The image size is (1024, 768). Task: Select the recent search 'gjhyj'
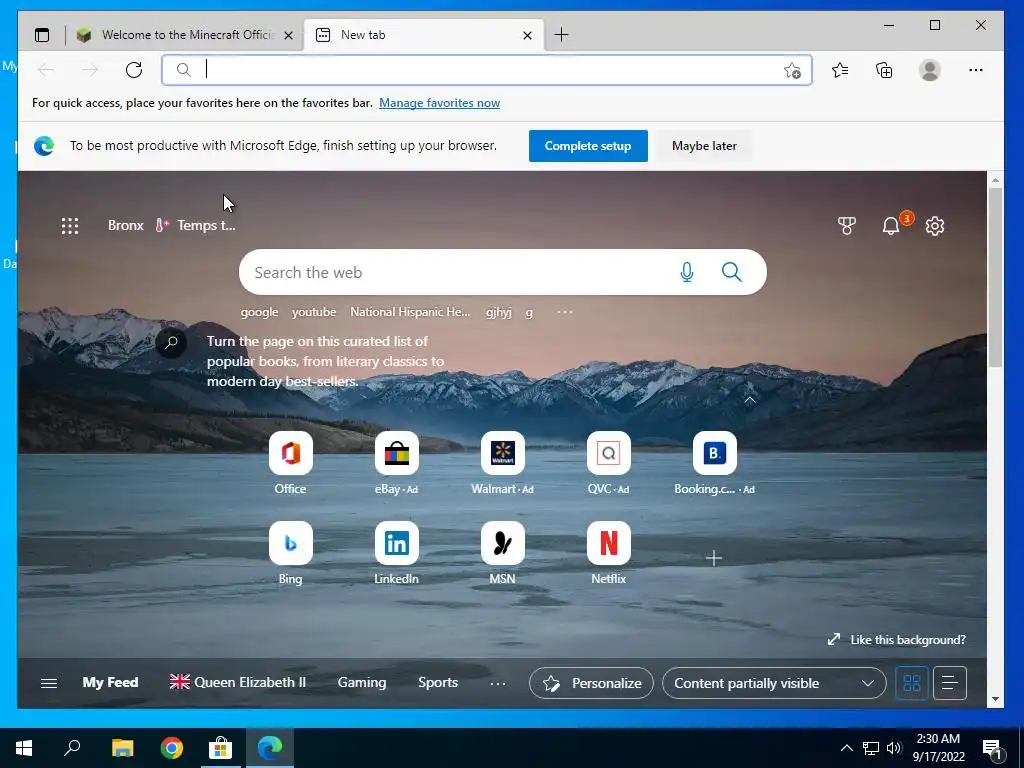tap(498, 312)
